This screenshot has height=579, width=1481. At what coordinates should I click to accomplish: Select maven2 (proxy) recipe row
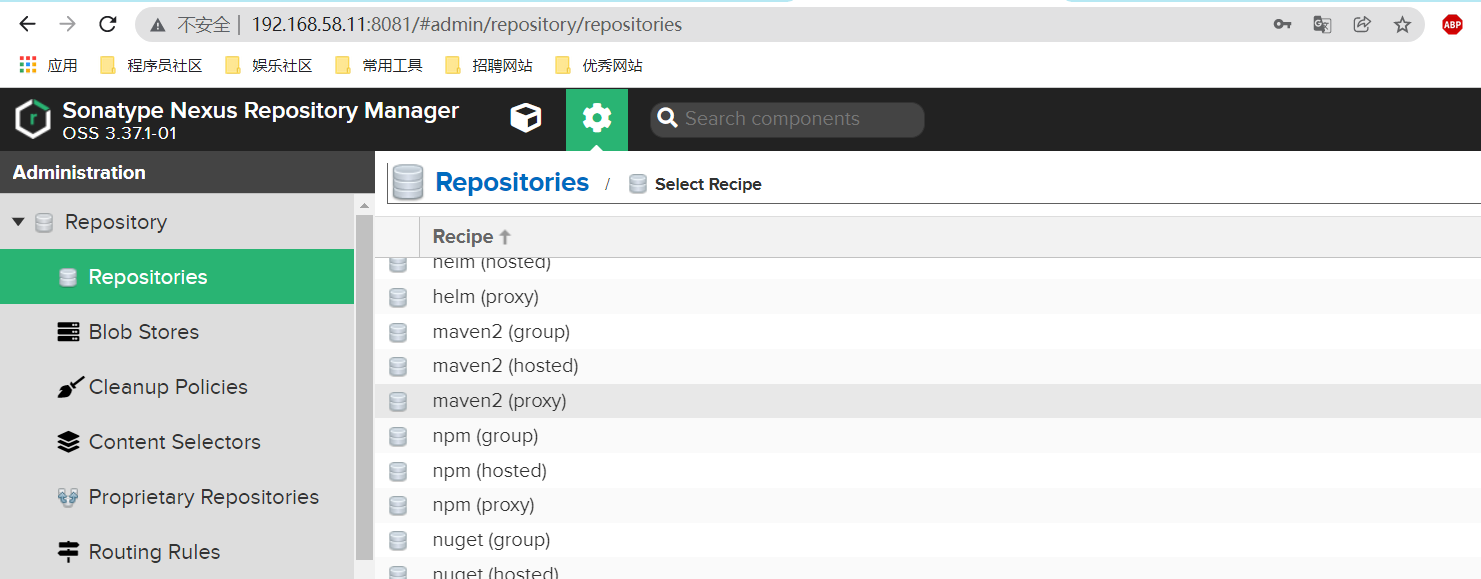499,401
